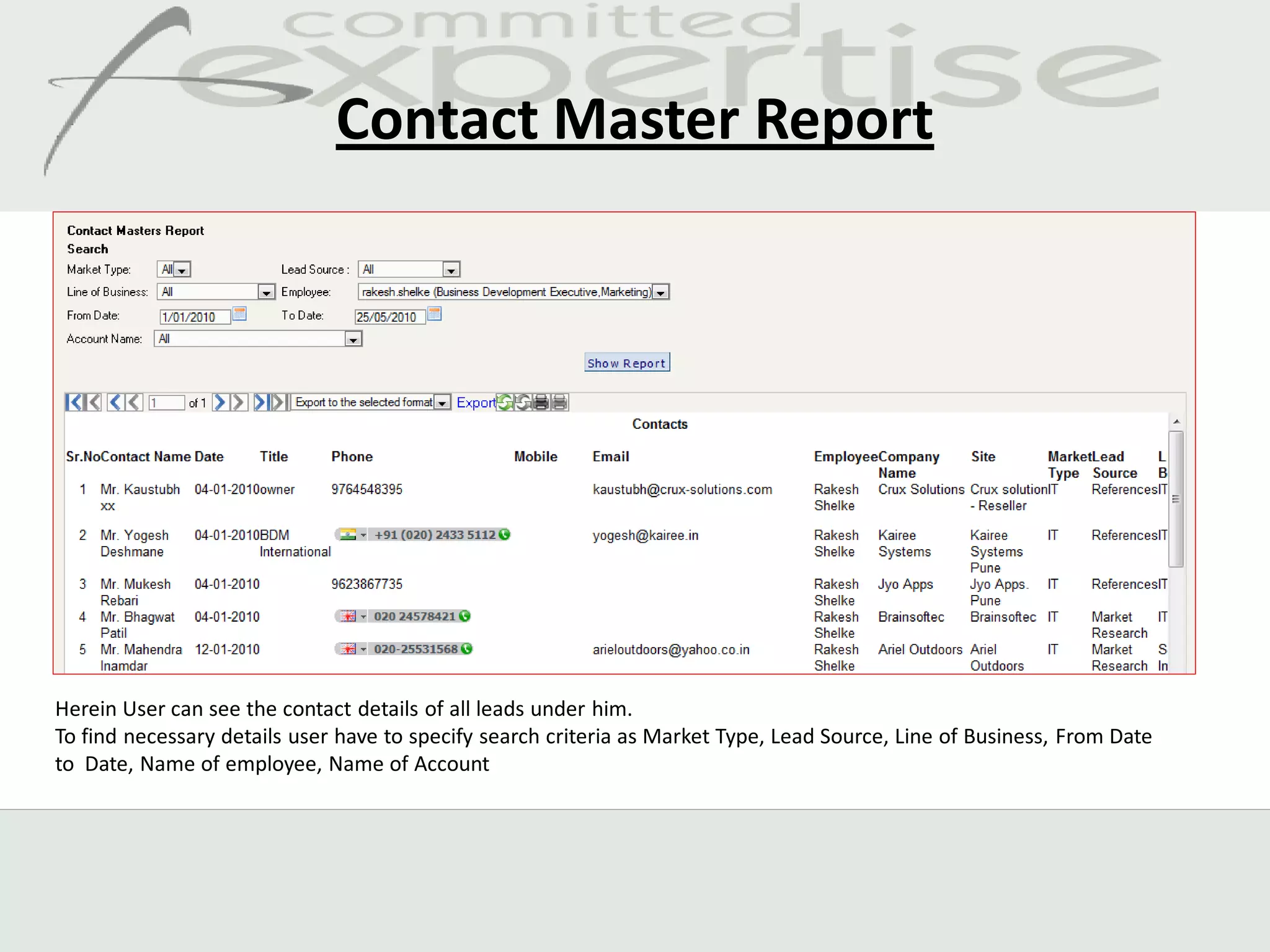1270x952 pixels.
Task: Open the Market Type dropdown
Action: 182,270
